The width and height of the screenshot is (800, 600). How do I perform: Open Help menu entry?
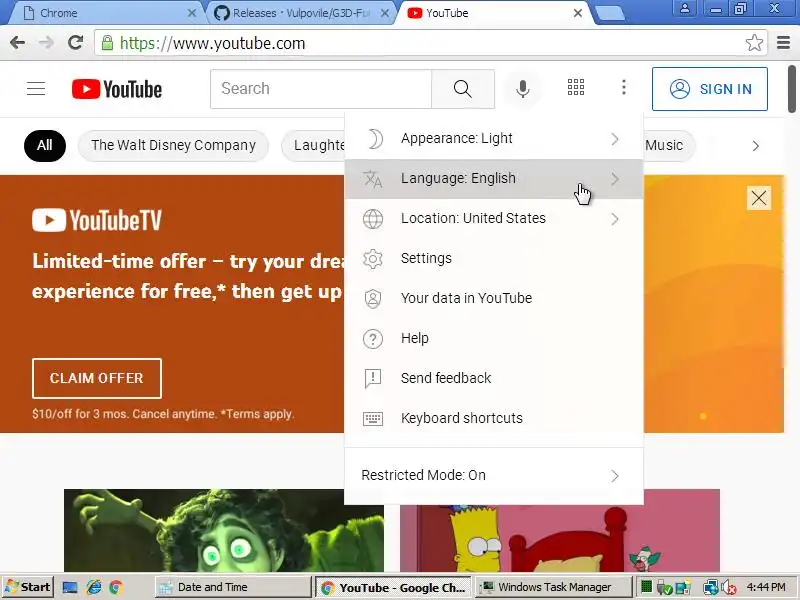(x=494, y=338)
